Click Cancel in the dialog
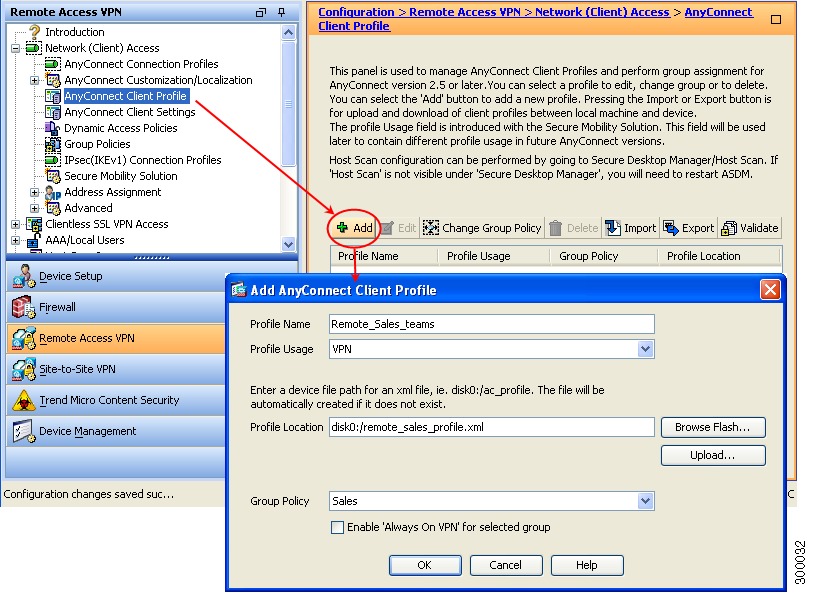 pos(506,565)
